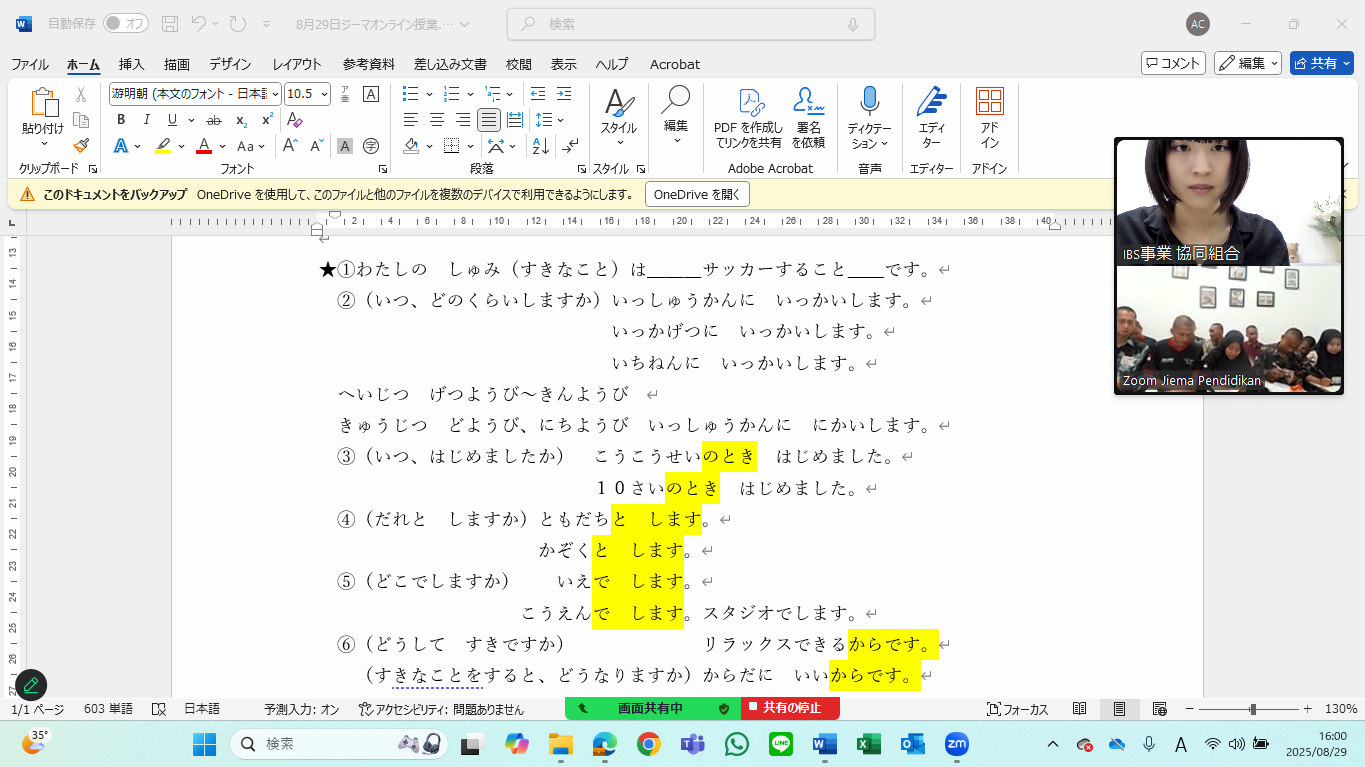1365x767 pixels.
Task: Toggle Bold formatting
Action: pos(121,120)
